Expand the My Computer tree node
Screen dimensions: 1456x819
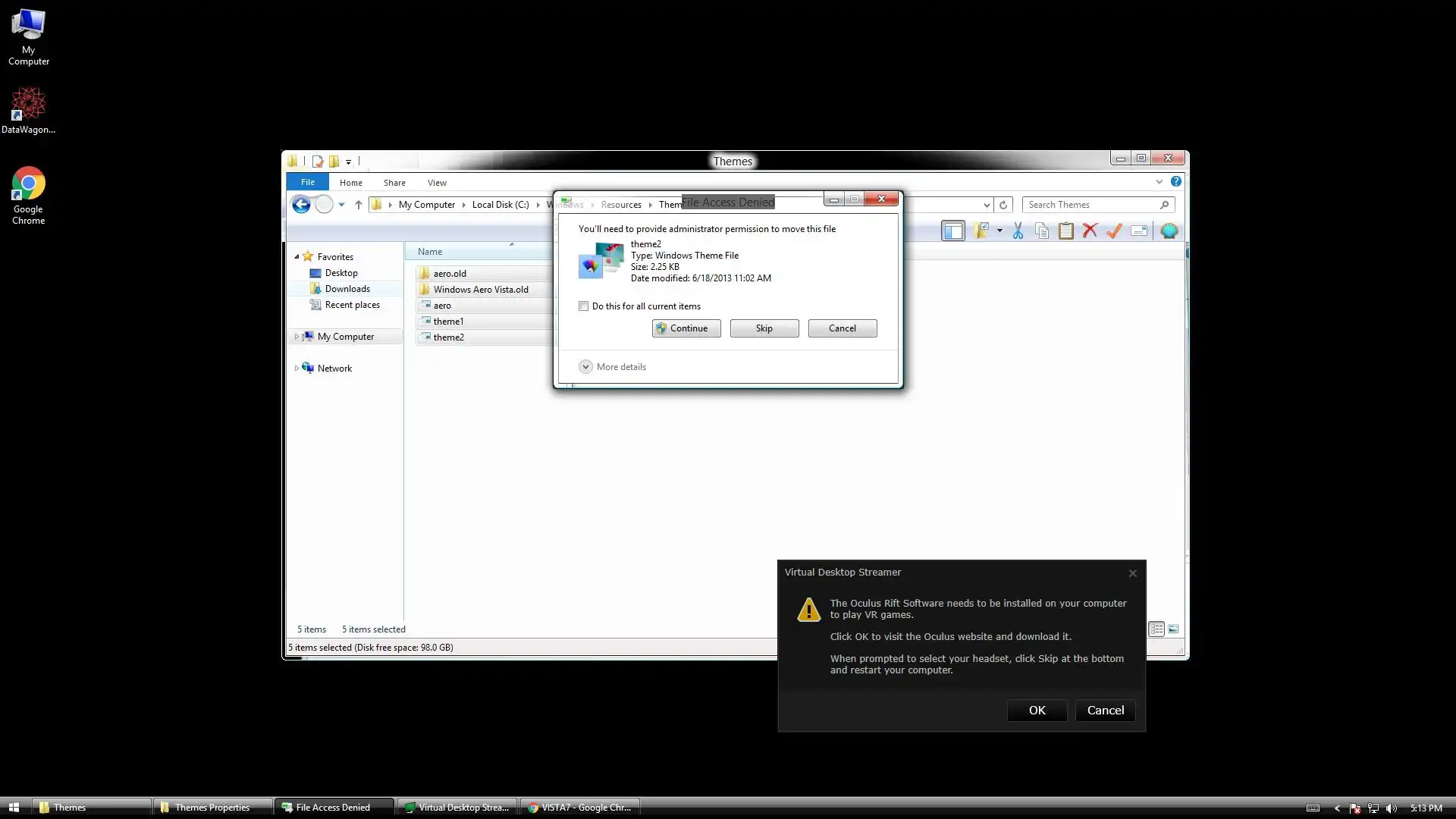pos(297,337)
